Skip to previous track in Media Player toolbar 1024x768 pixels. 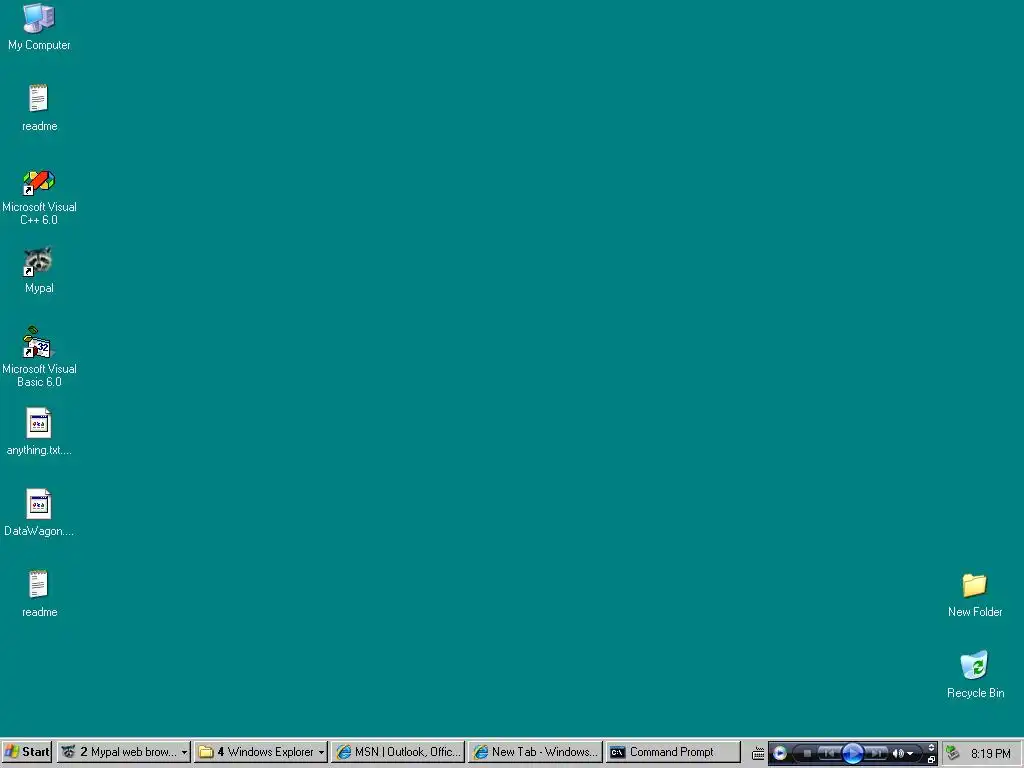coord(829,754)
